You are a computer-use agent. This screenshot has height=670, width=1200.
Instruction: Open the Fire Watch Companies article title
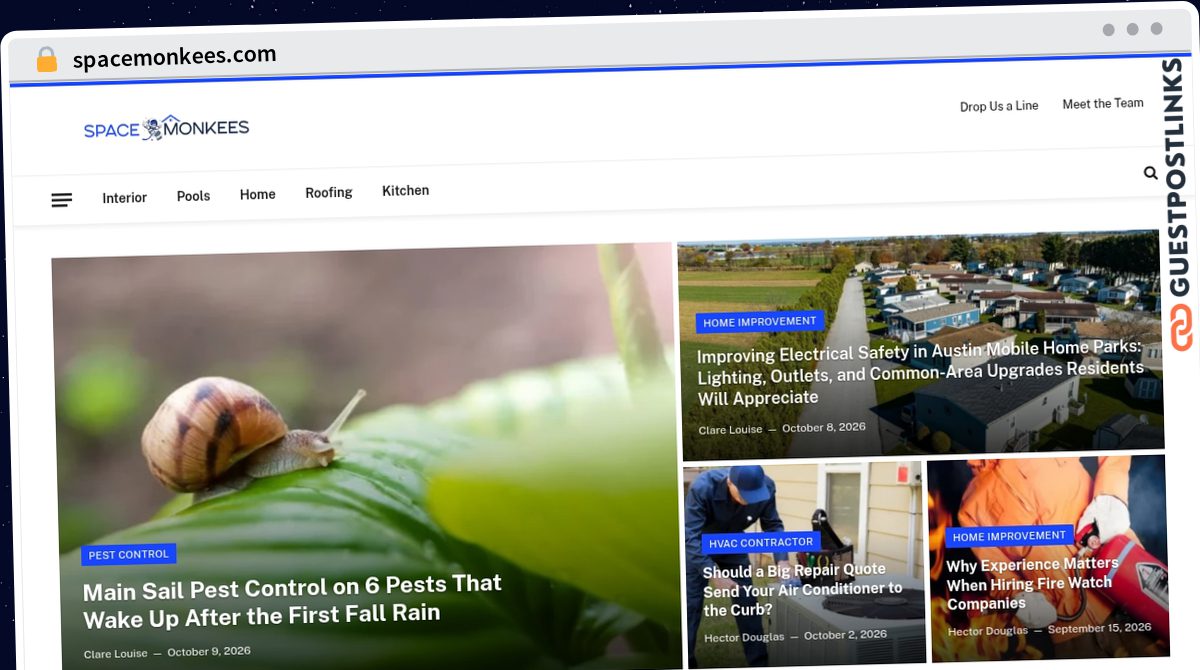pos(1032,583)
